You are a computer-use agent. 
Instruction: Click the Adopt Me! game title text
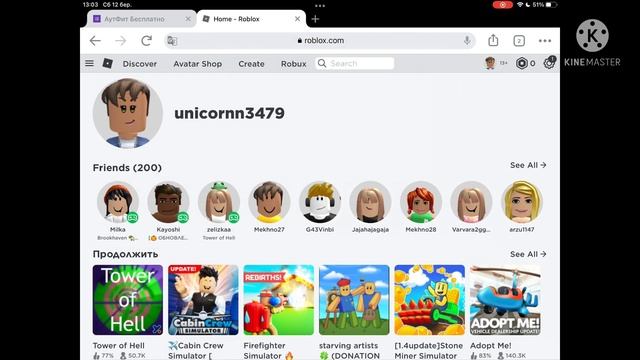(491, 345)
